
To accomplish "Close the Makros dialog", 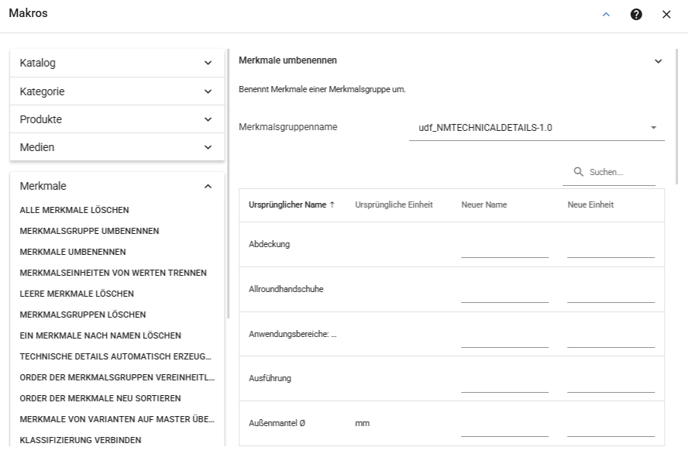I will coord(666,14).
